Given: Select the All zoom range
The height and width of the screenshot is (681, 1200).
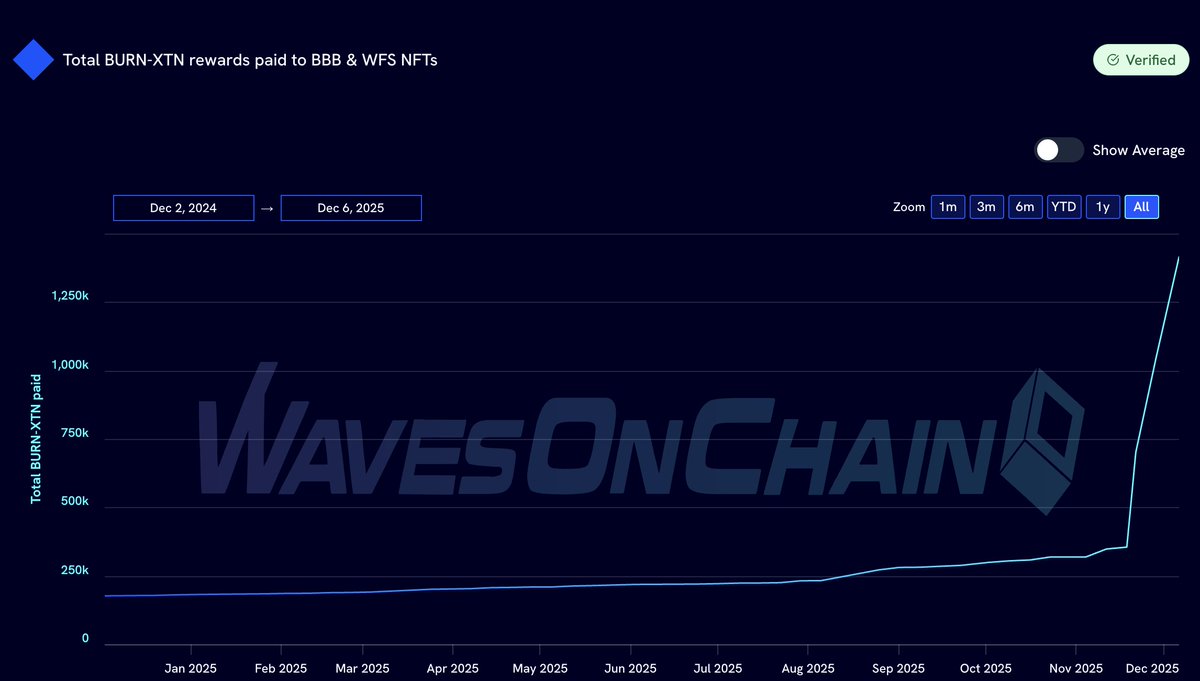Looking at the screenshot, I should point(1142,207).
